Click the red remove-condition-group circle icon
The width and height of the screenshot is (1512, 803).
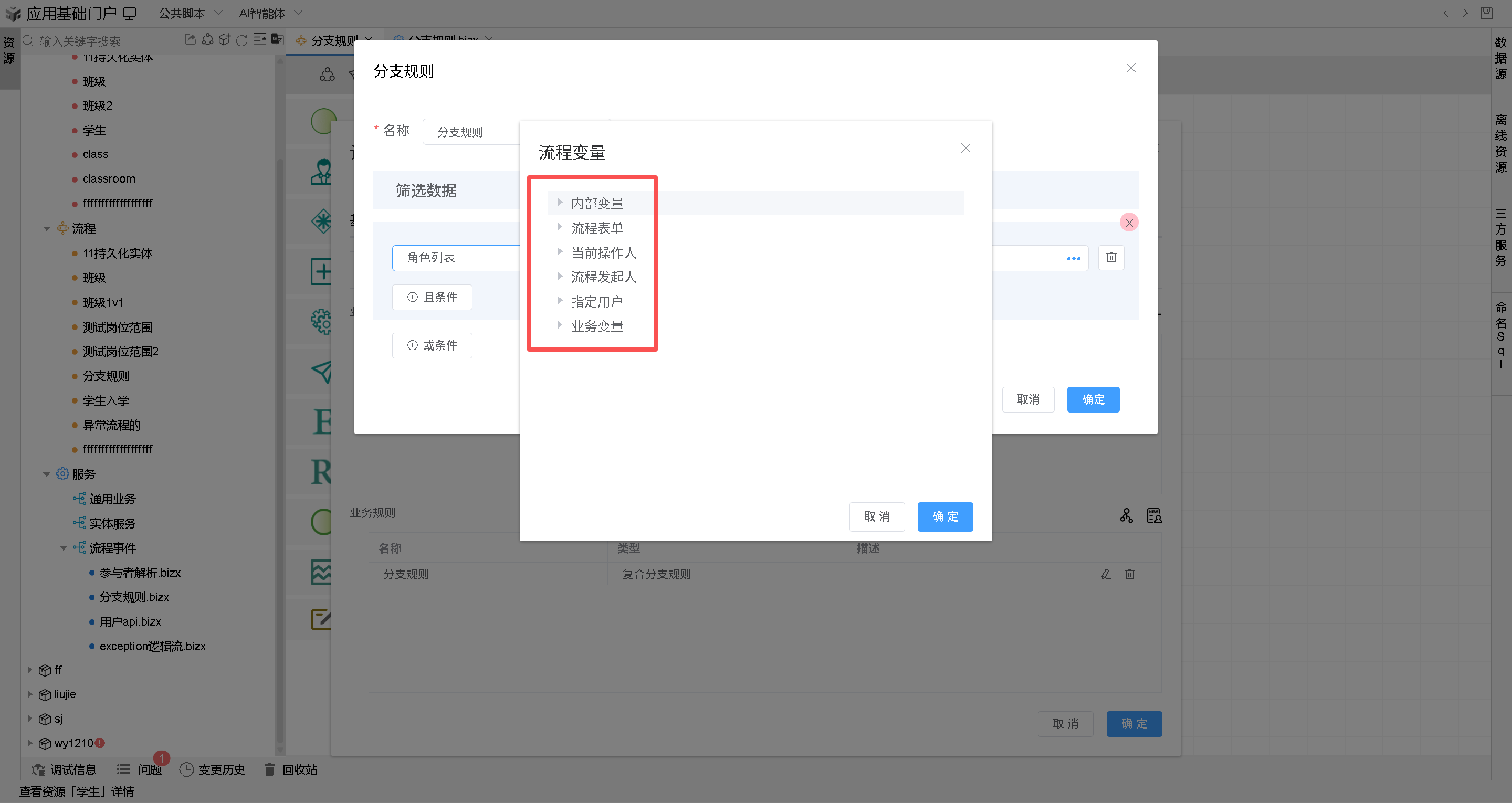pos(1129,223)
